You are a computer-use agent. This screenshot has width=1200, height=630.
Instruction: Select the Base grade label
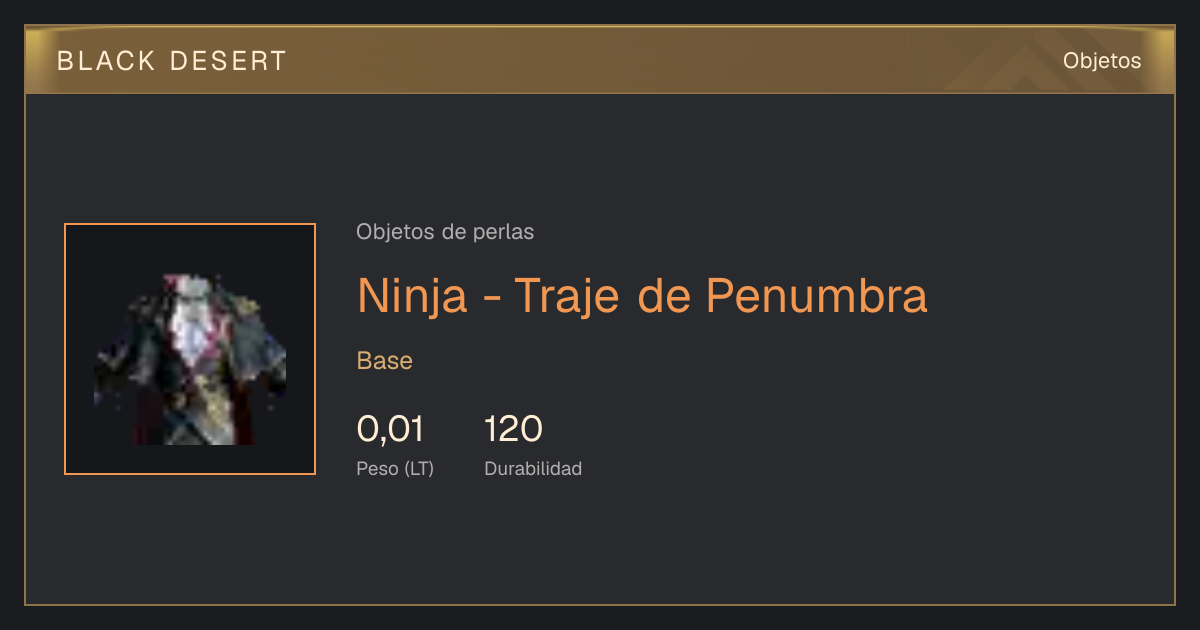pos(385,361)
